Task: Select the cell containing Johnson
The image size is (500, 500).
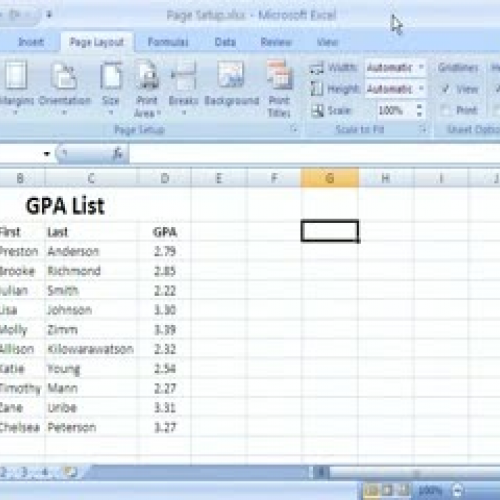Action: [x=91, y=310]
